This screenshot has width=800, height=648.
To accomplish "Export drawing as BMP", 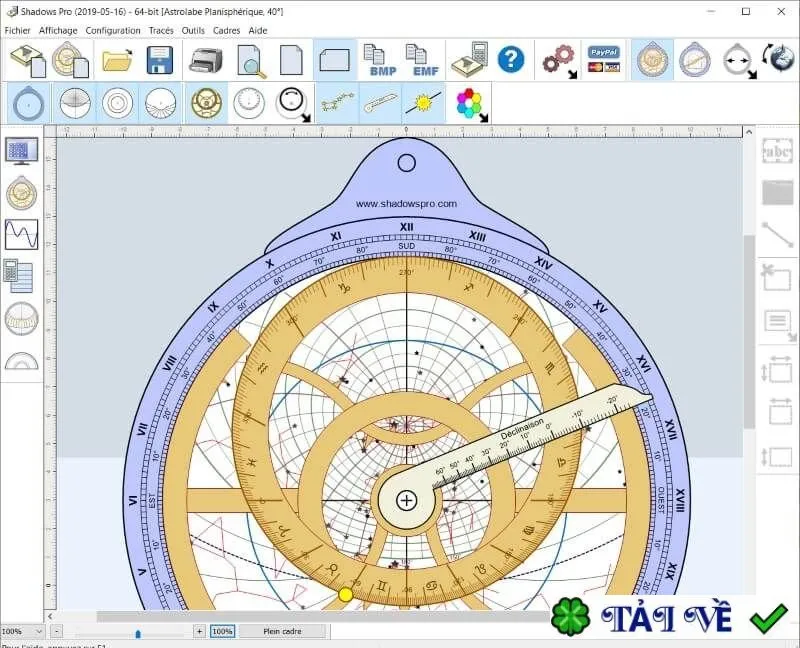I will point(380,61).
